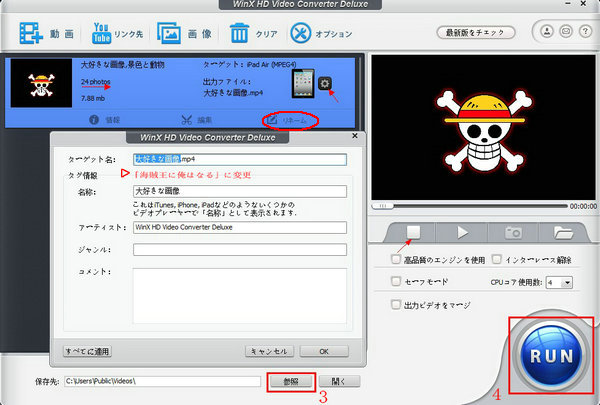Play the preview video
Viewport: 600px width, 405px height.
click(x=462, y=232)
